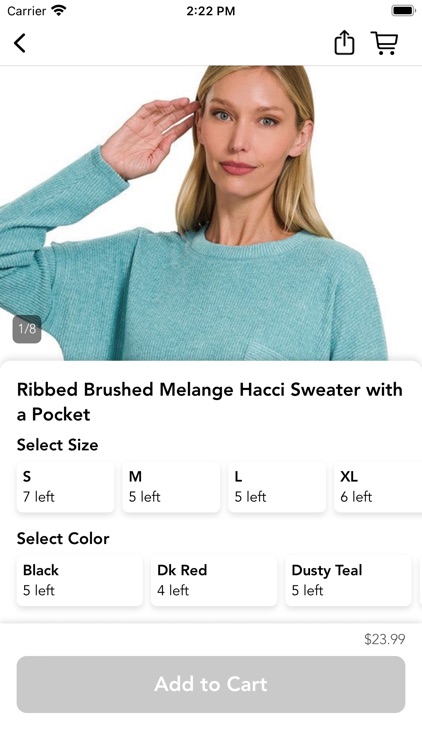Viewport: 422px width, 750px height.
Task: Select size S option
Action: click(x=66, y=487)
